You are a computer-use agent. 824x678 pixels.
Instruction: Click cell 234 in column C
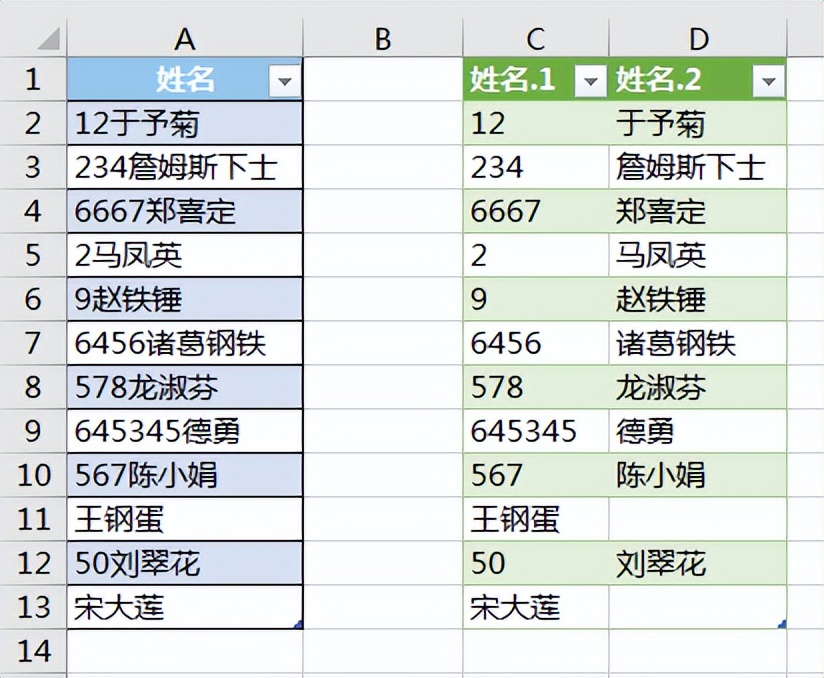pyautogui.click(x=535, y=167)
